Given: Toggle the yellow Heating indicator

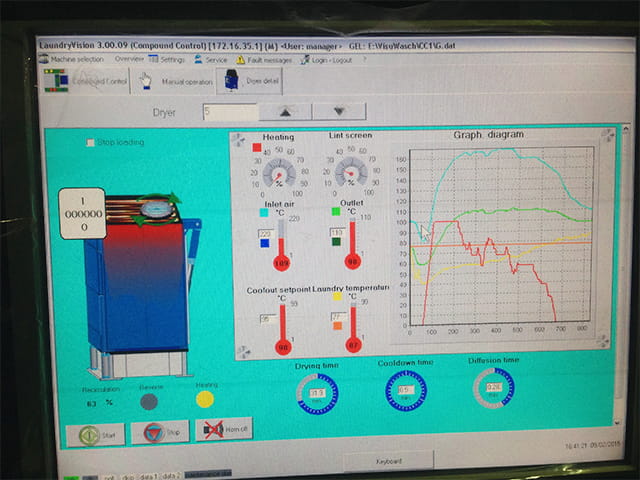Looking at the screenshot, I should pos(204,399).
